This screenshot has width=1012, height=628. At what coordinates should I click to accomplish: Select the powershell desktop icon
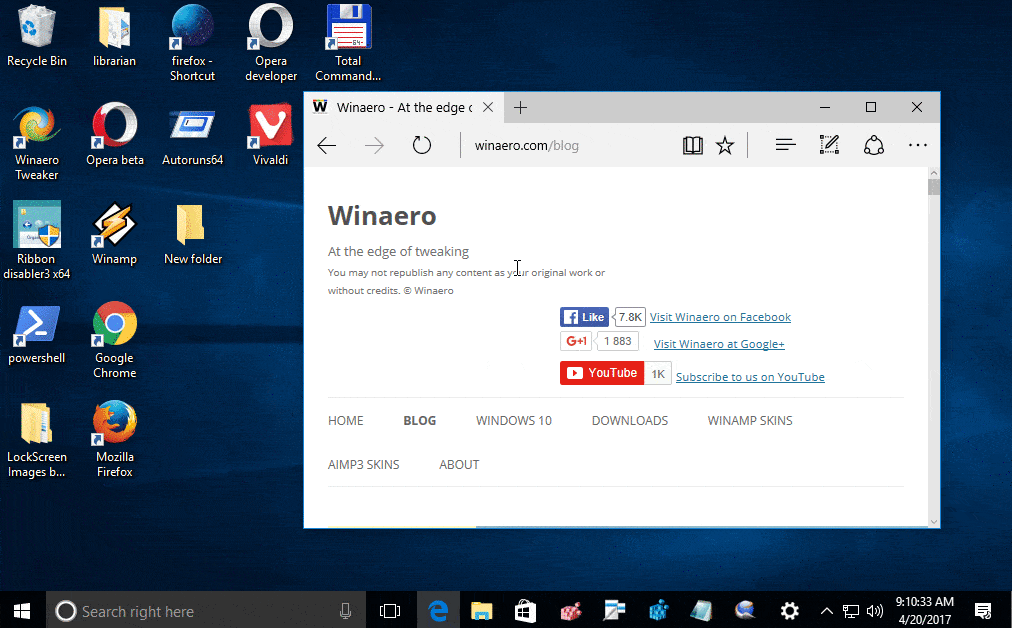[x=37, y=332]
